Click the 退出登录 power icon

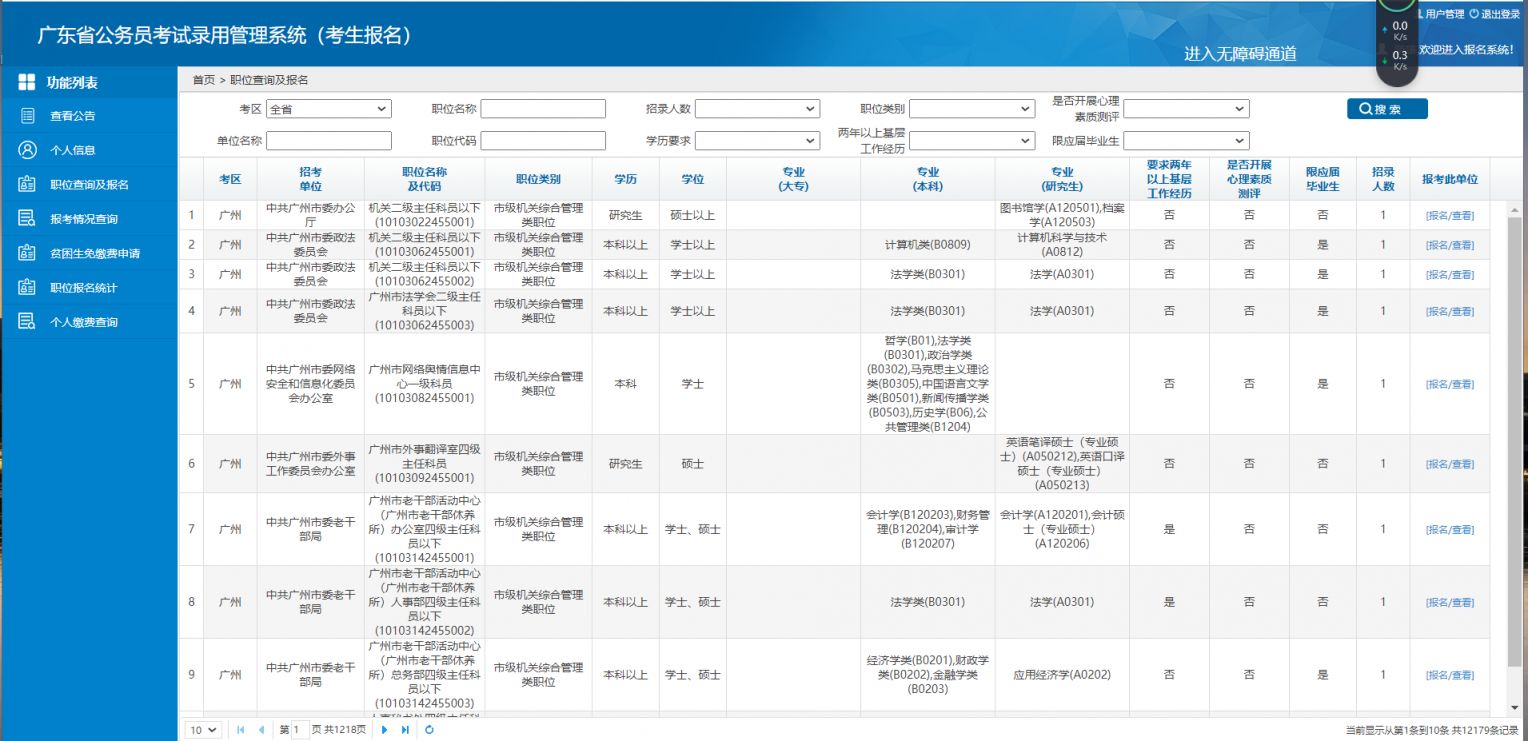click(x=1474, y=14)
